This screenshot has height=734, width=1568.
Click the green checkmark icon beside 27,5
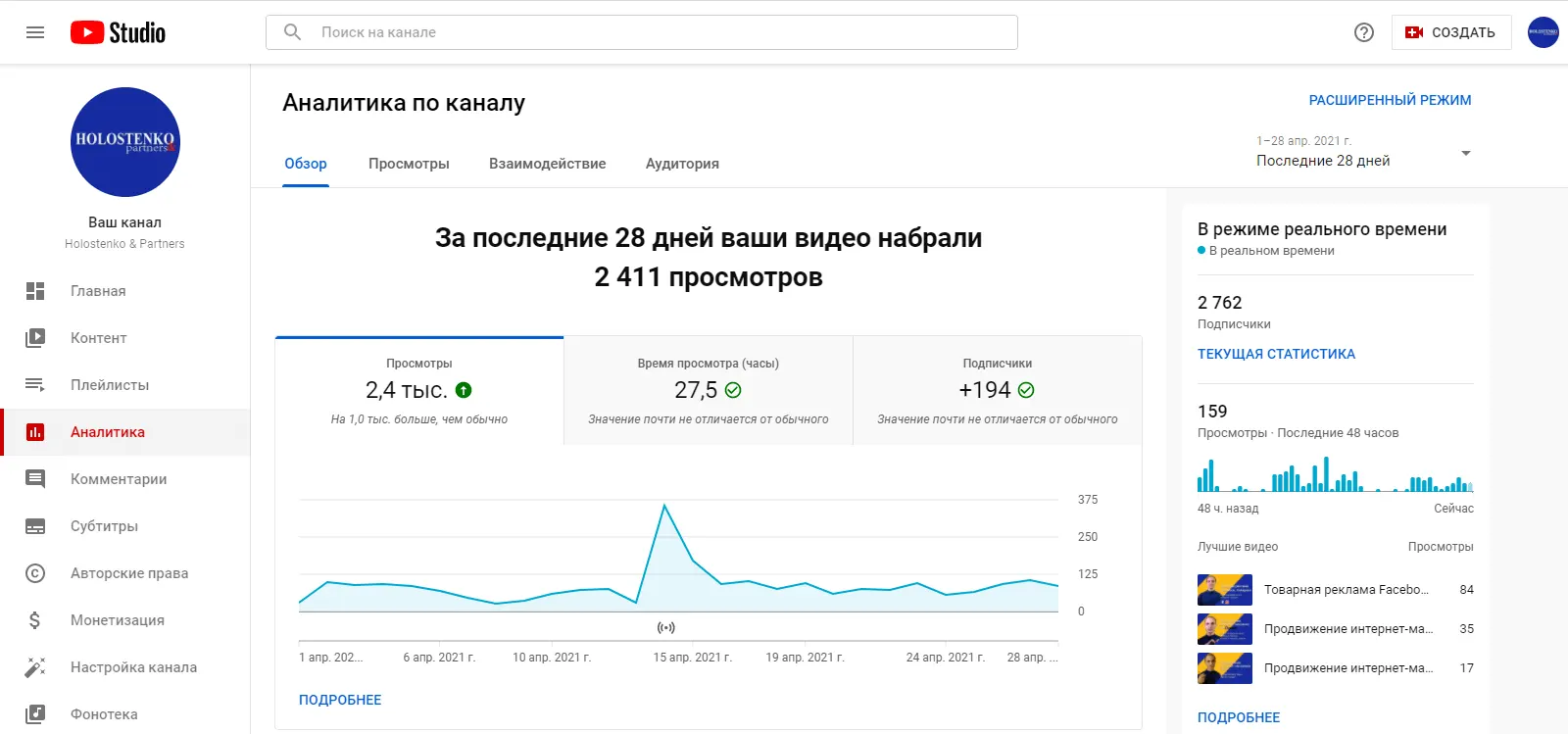click(733, 390)
